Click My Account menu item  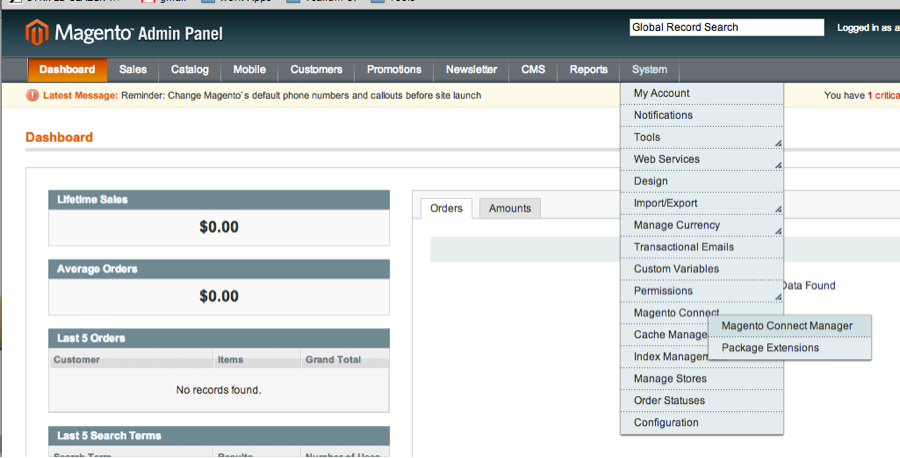(662, 93)
